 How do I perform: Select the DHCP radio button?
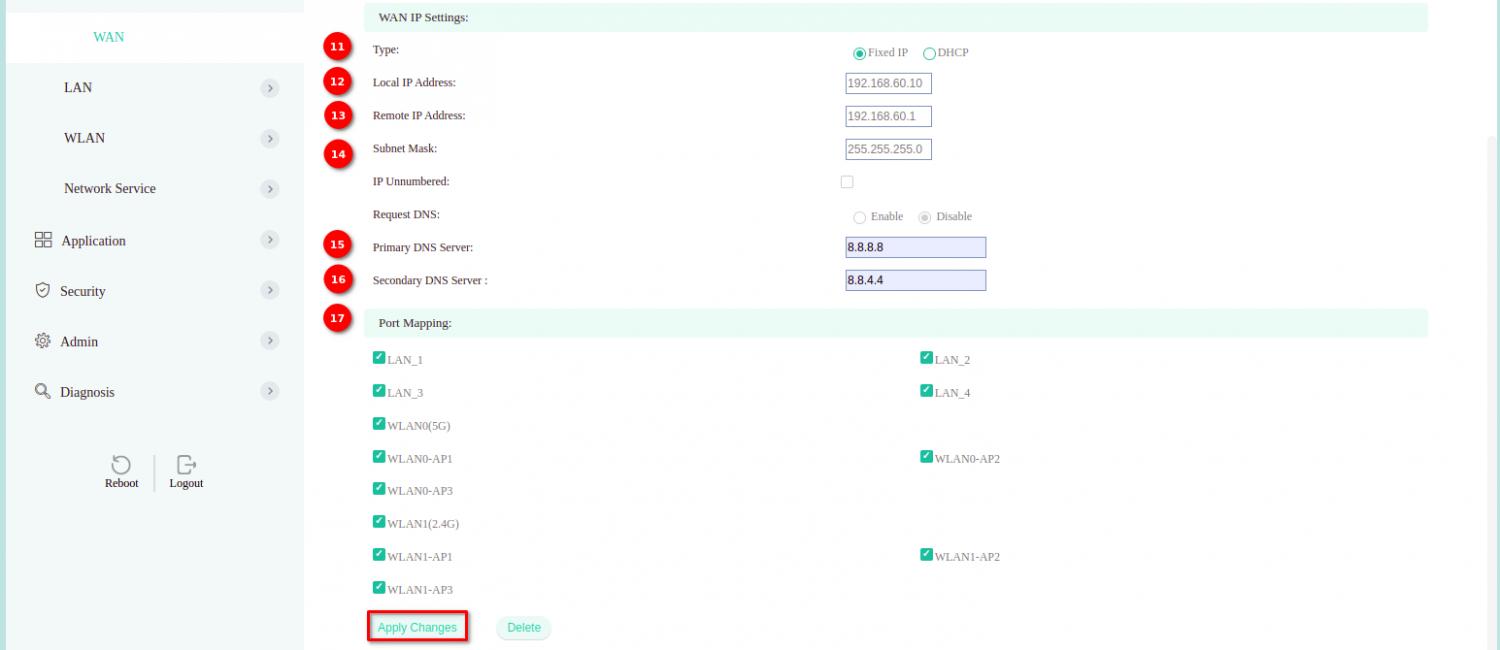pos(929,53)
